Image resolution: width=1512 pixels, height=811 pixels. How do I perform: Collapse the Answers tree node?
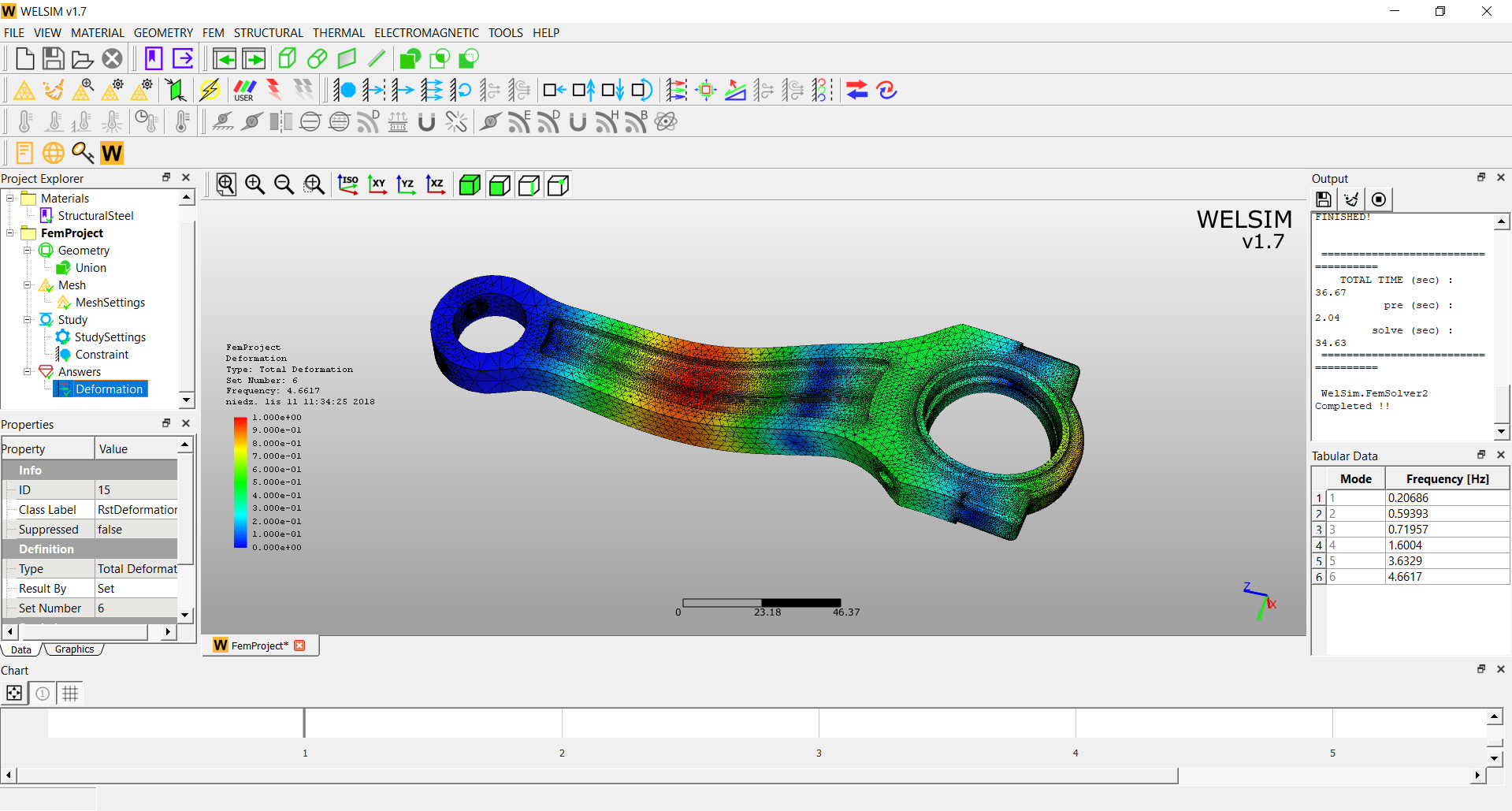[x=28, y=372]
